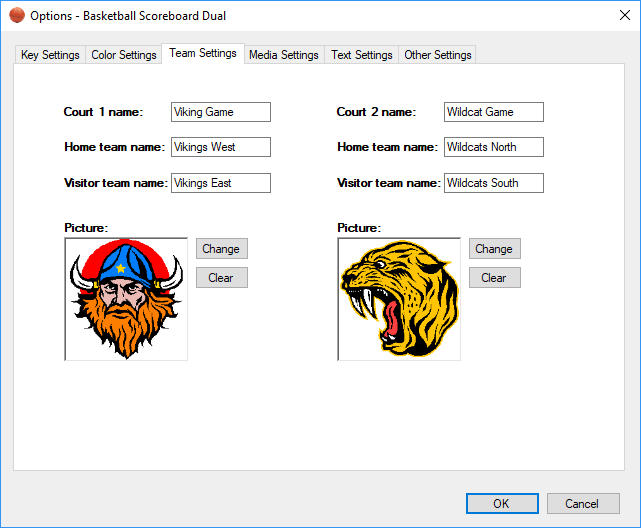The image size is (641, 528).
Task: Go to the Media Settings tab
Action: tap(284, 55)
